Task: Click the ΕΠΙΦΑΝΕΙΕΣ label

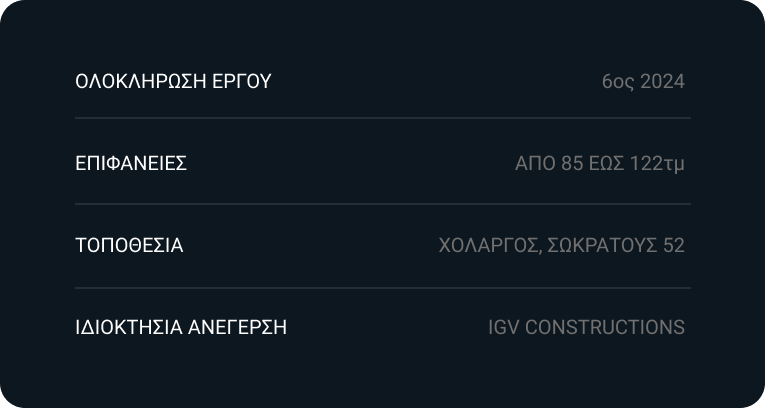Action: coord(131,164)
